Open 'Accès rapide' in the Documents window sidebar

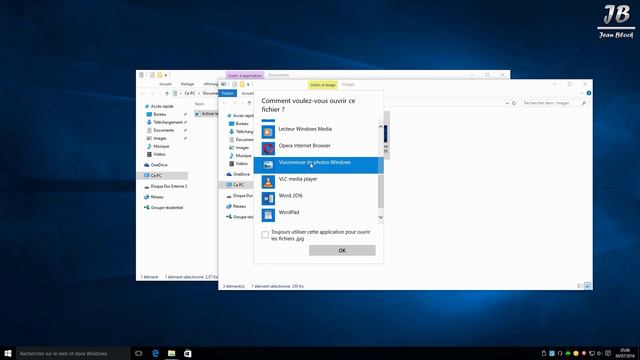click(x=159, y=106)
